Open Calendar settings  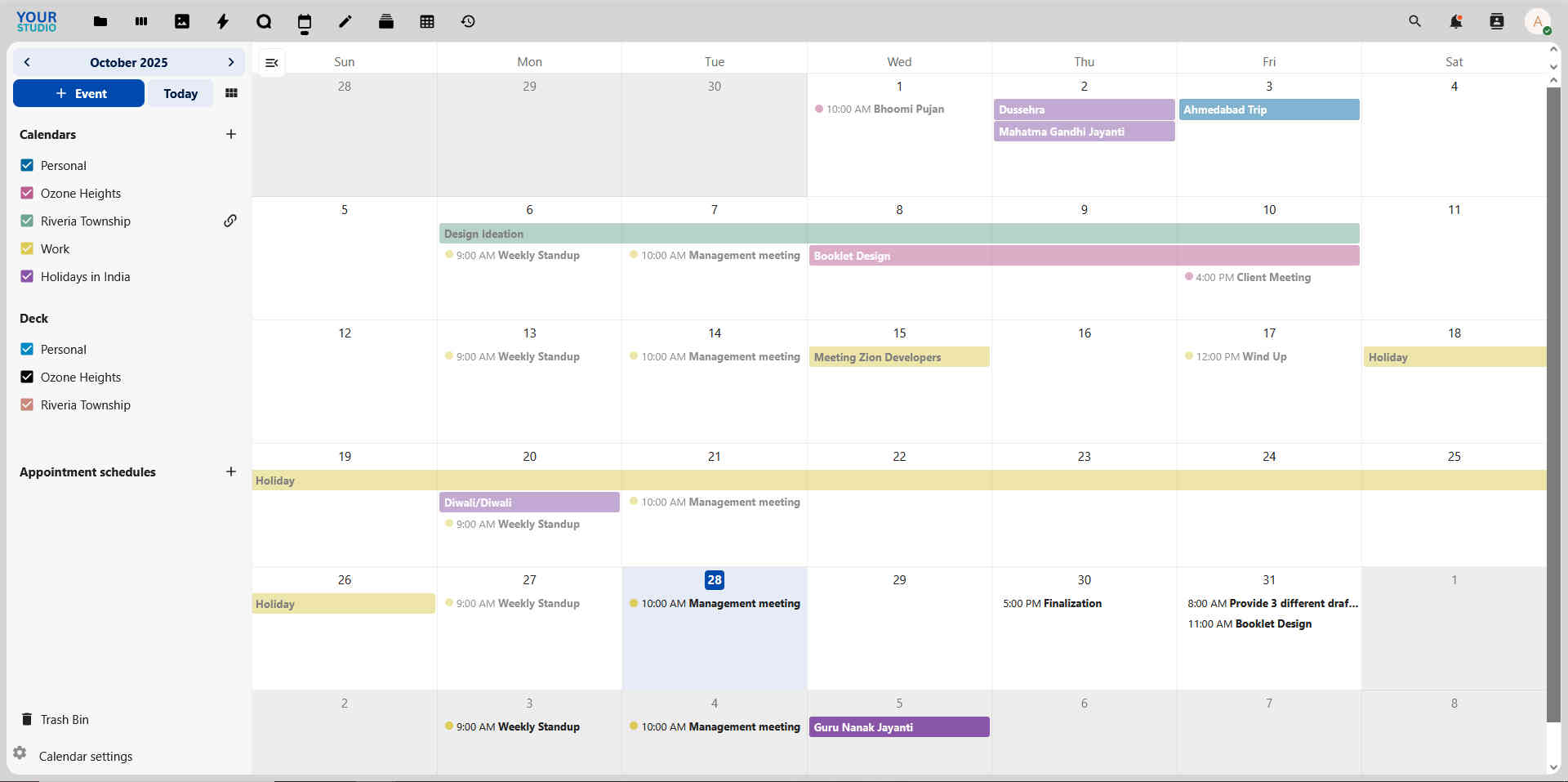click(x=86, y=756)
